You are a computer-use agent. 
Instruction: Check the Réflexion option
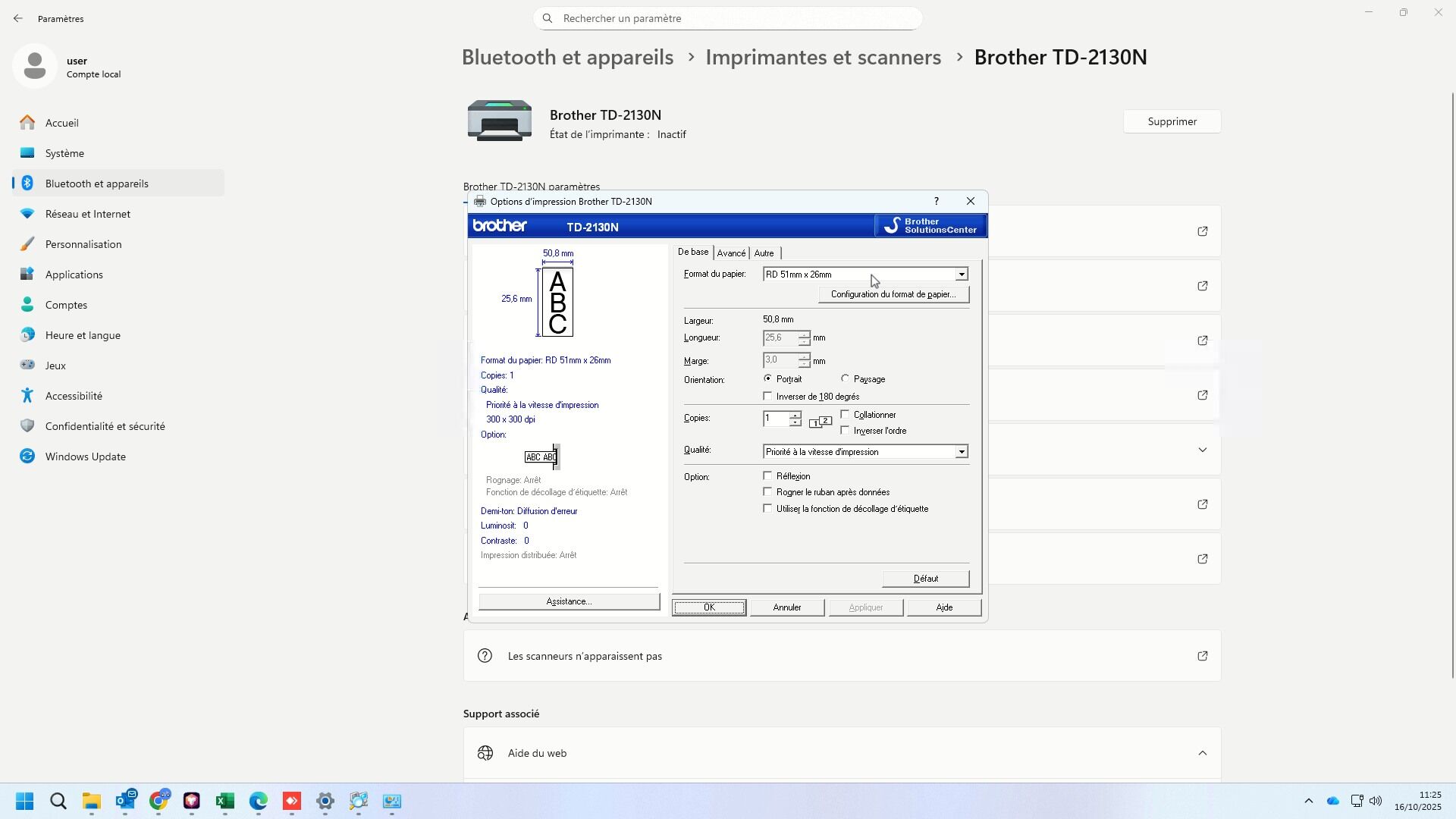point(767,476)
